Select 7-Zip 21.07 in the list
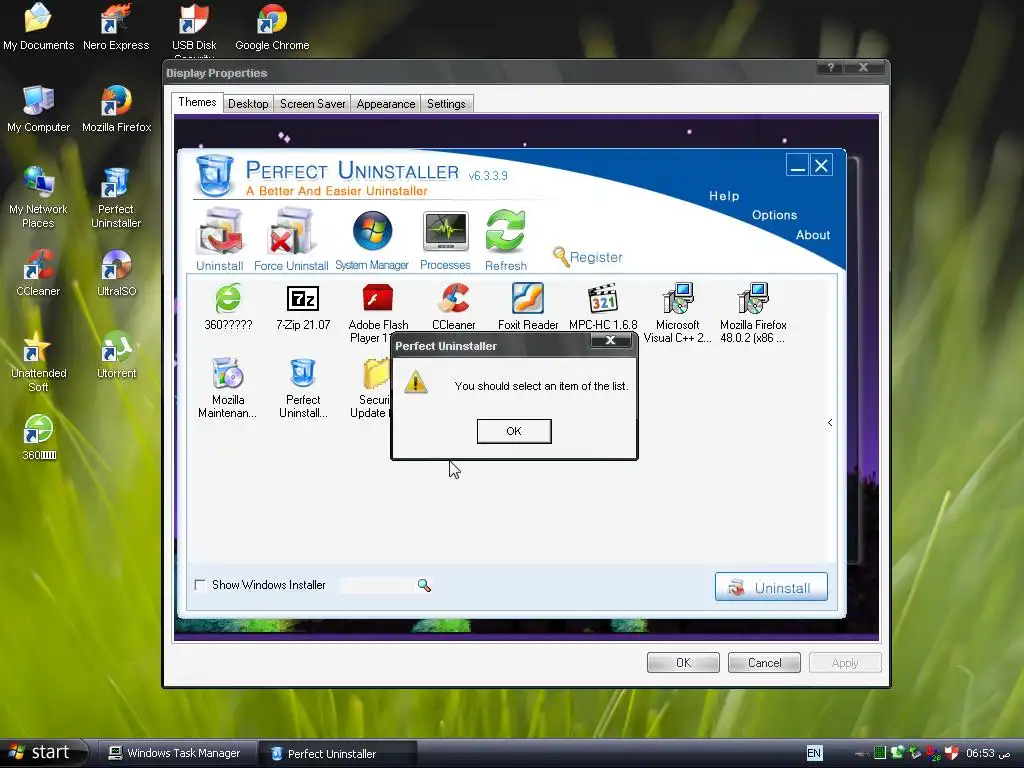 point(303,307)
